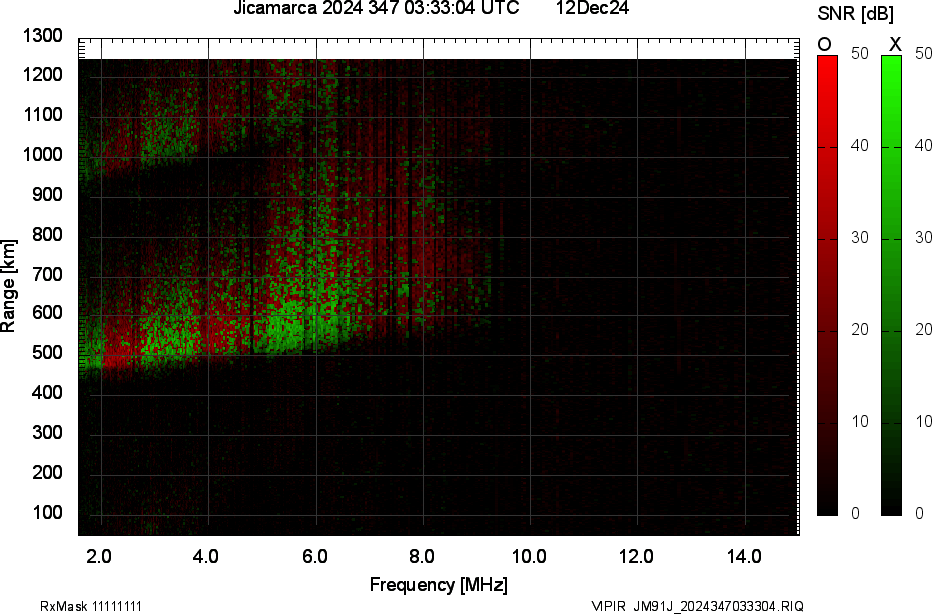
Task: Click the frequency axis tick label '14.0'
Action: (x=744, y=557)
